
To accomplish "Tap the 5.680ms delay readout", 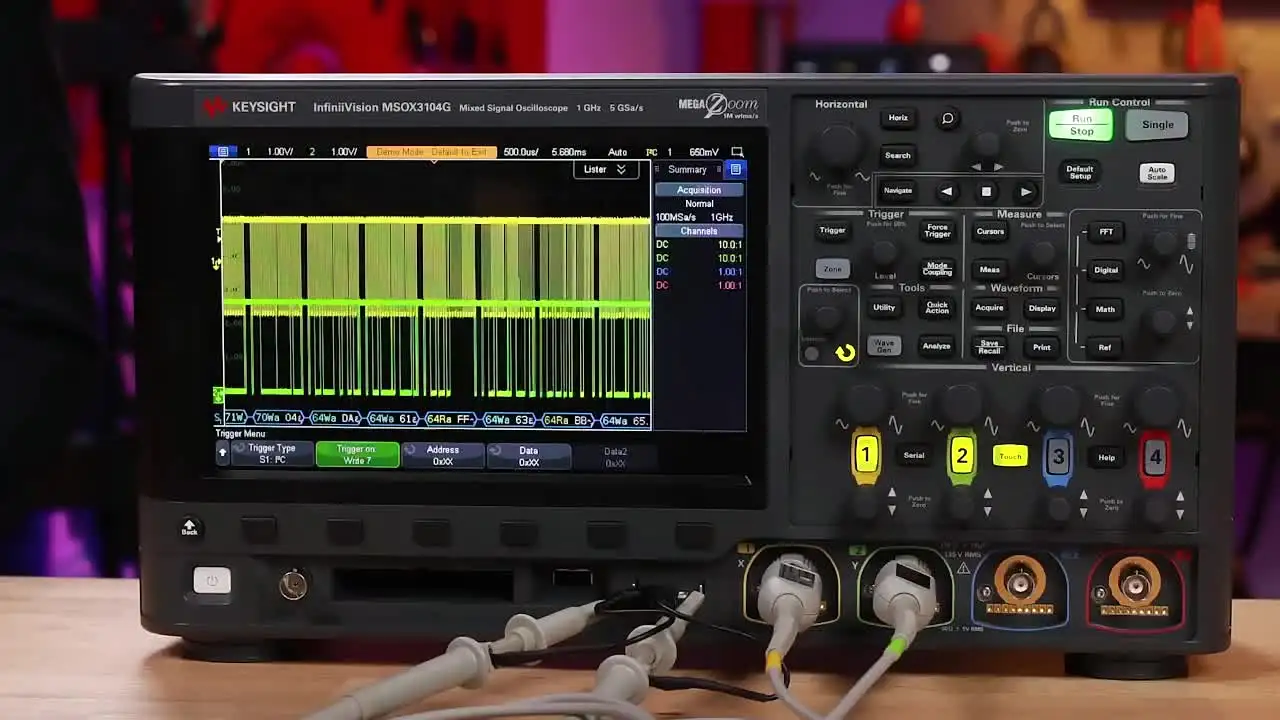I will [x=569, y=152].
